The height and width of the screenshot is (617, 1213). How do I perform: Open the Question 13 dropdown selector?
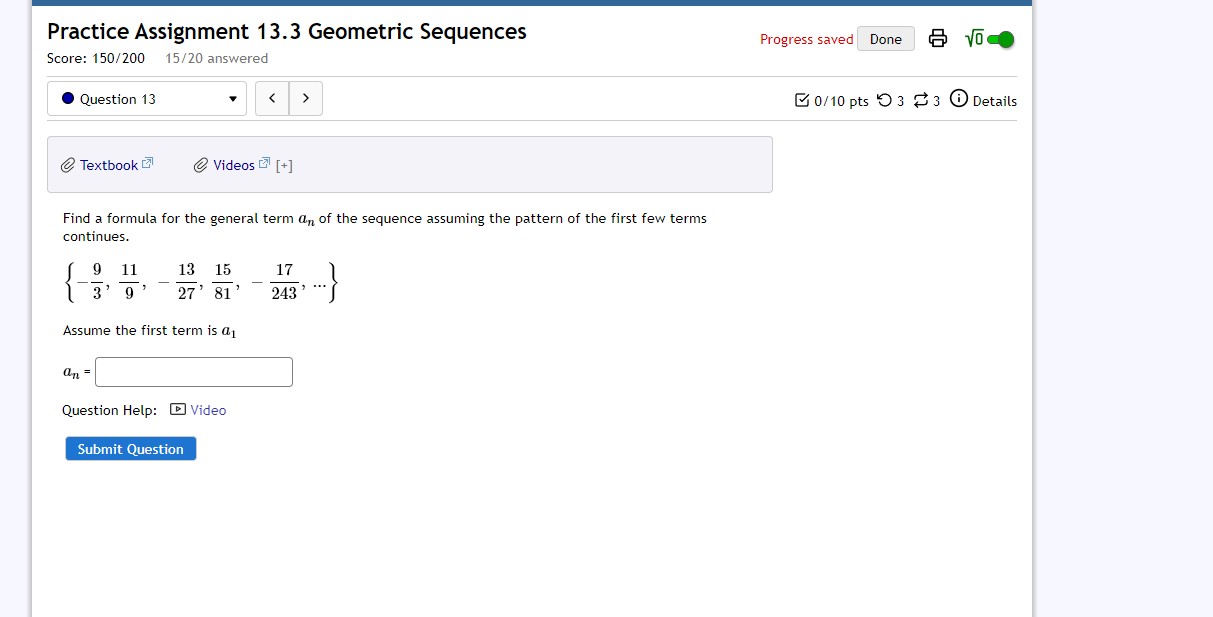click(147, 99)
